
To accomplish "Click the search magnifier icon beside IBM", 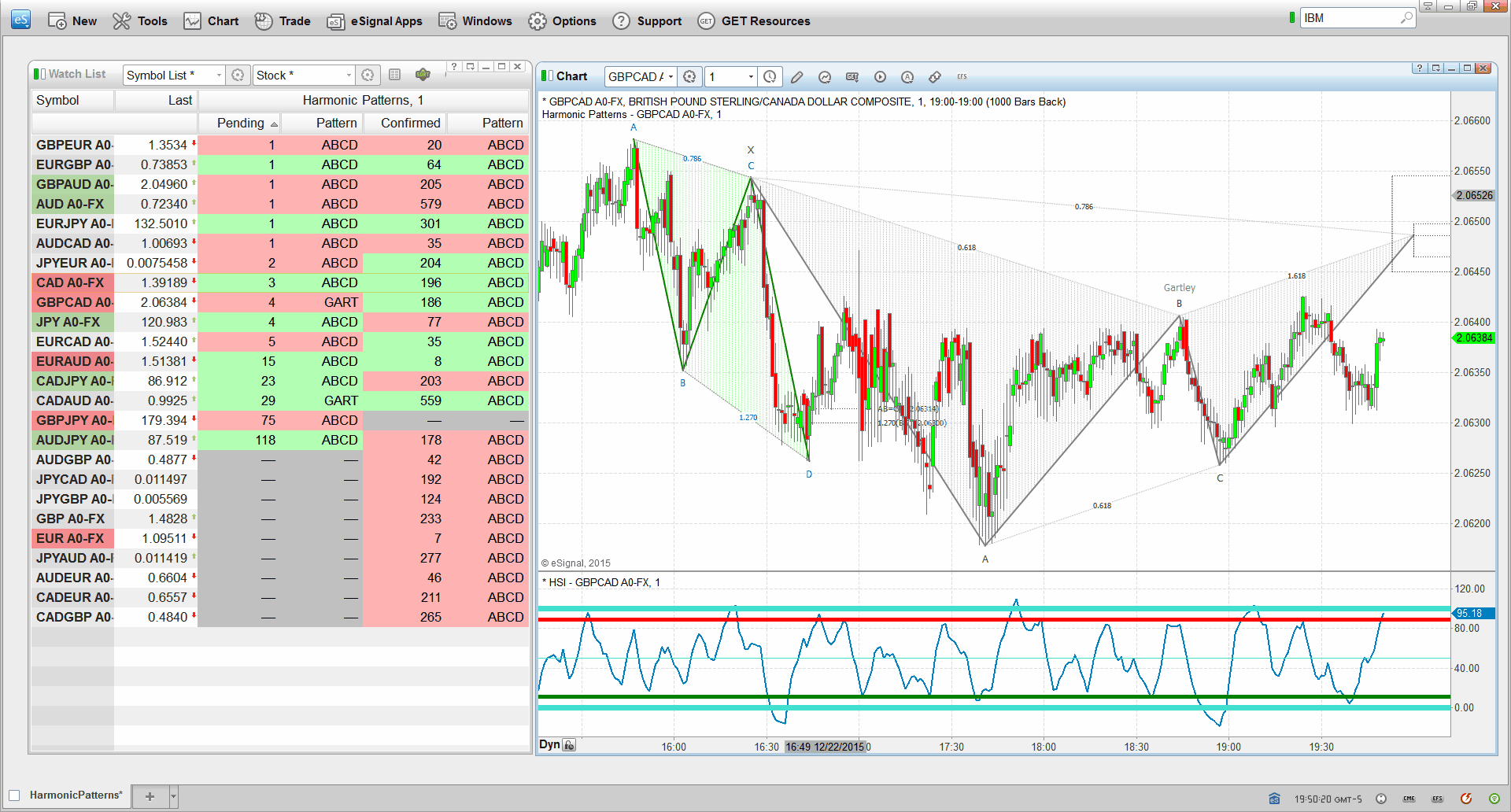I will pyautogui.click(x=1406, y=18).
